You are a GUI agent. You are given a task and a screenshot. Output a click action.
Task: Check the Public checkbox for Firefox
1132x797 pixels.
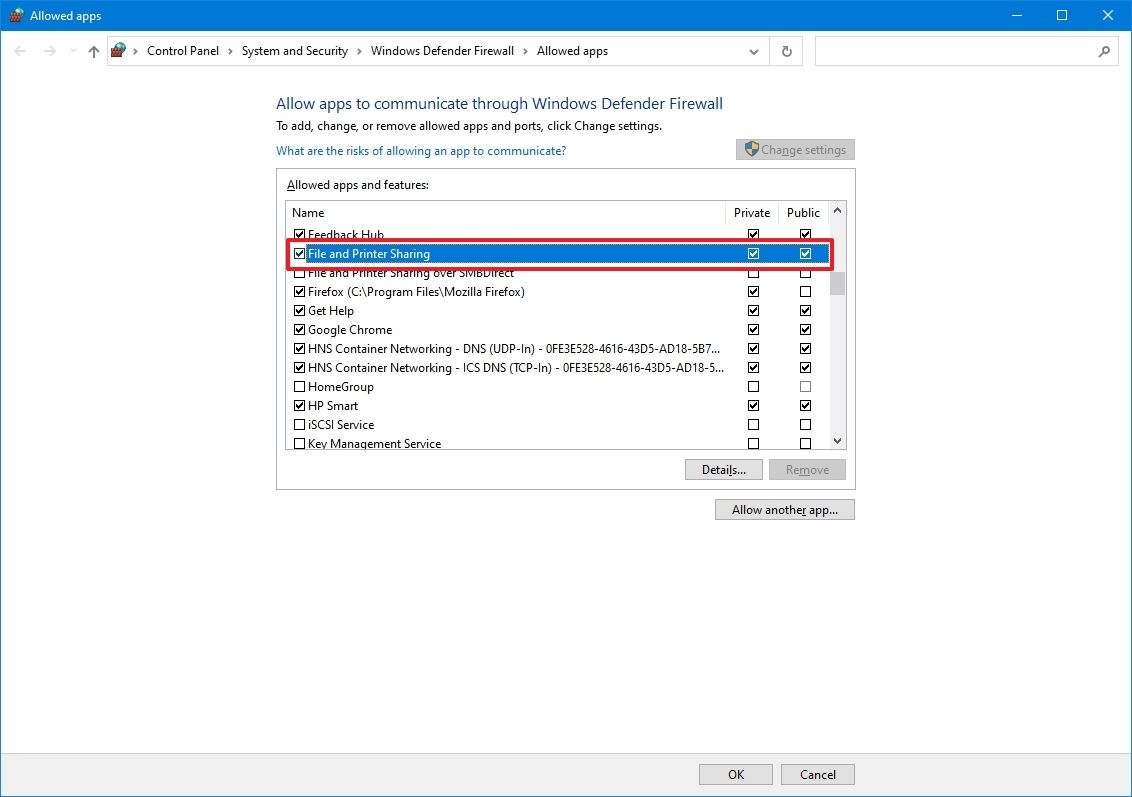click(x=805, y=291)
